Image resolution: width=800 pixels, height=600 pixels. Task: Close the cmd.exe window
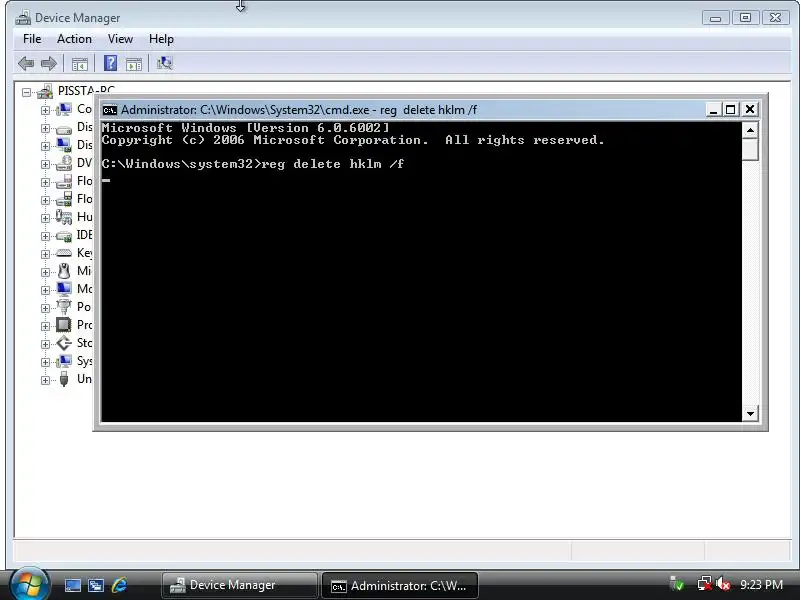pyautogui.click(x=749, y=110)
